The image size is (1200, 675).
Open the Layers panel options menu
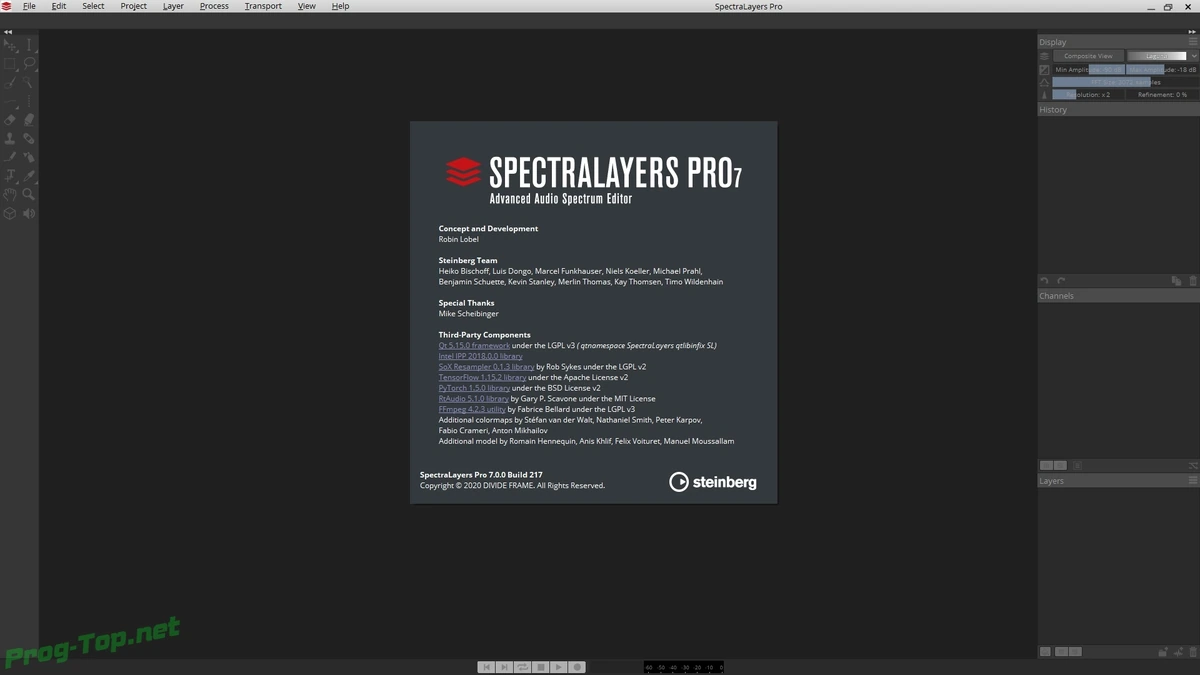point(1193,481)
